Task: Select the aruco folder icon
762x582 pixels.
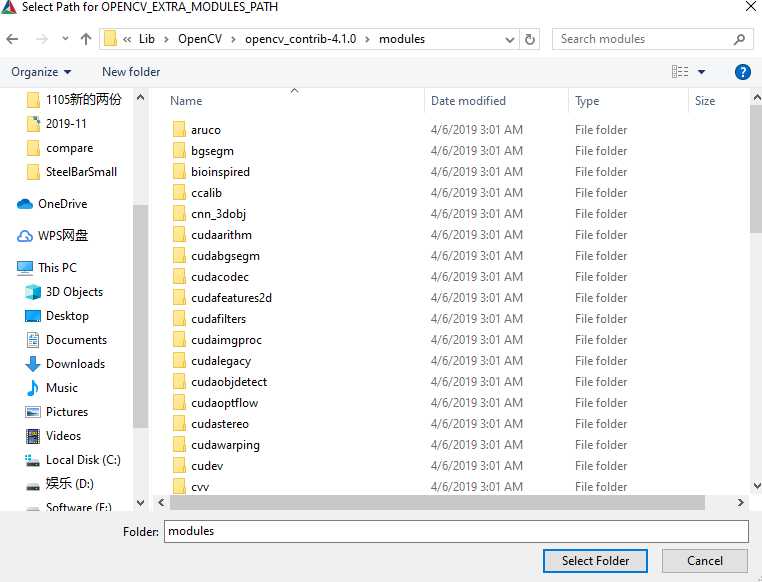Action: [179, 130]
